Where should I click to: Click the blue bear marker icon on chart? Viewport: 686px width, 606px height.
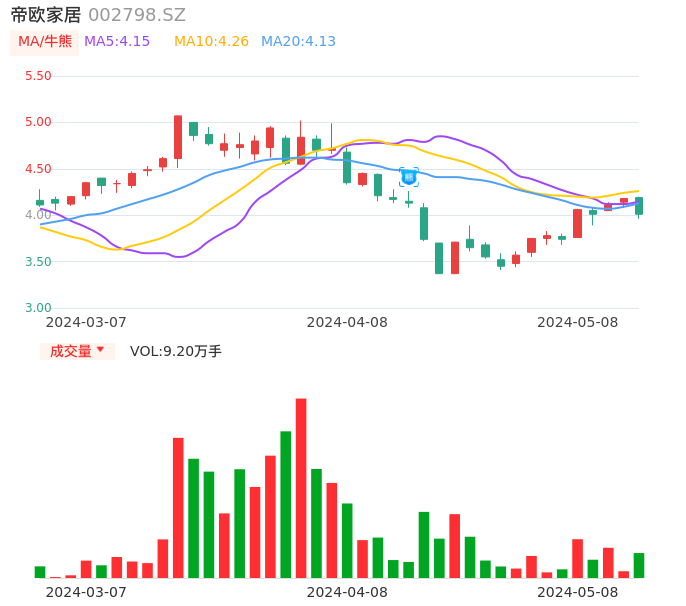tap(408, 177)
